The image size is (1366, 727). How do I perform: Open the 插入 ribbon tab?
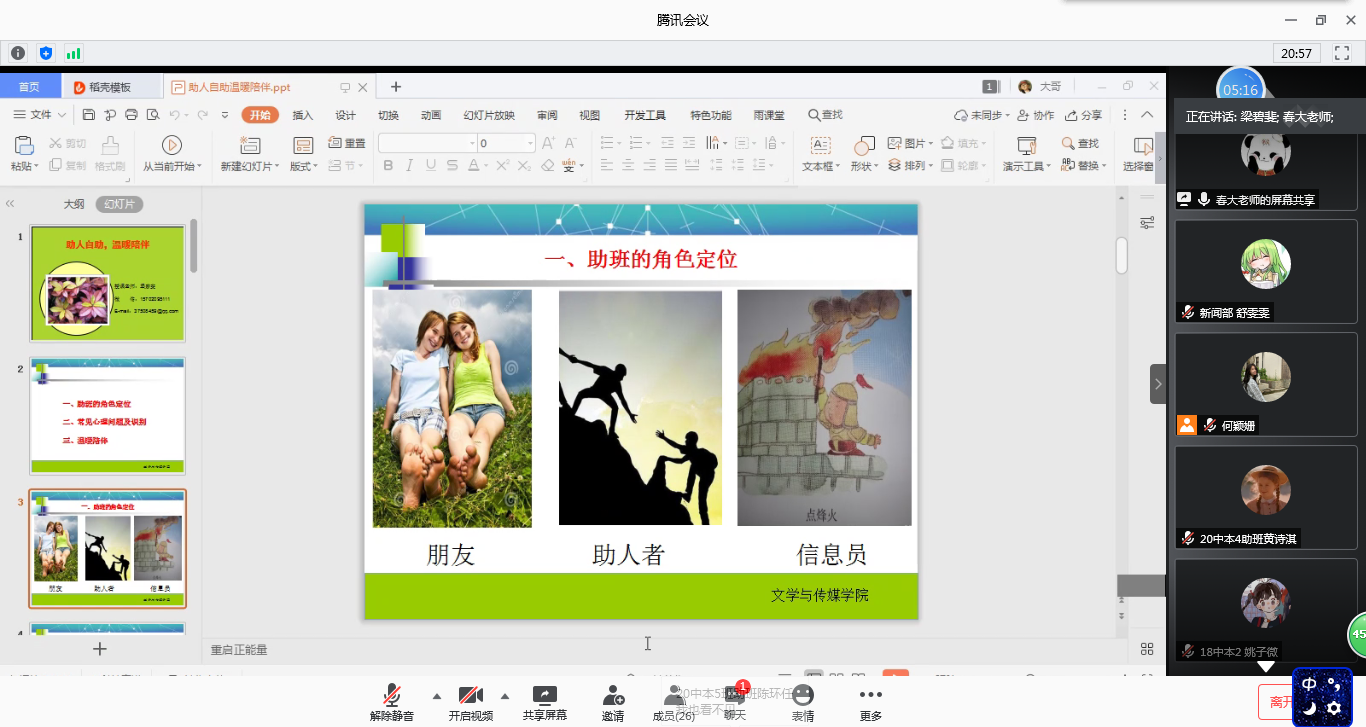302,115
